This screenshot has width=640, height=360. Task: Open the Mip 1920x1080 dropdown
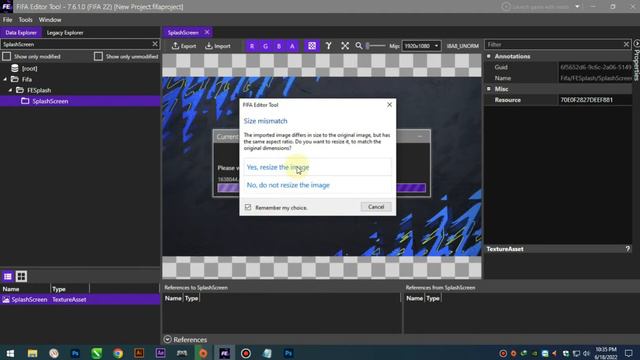tap(421, 46)
